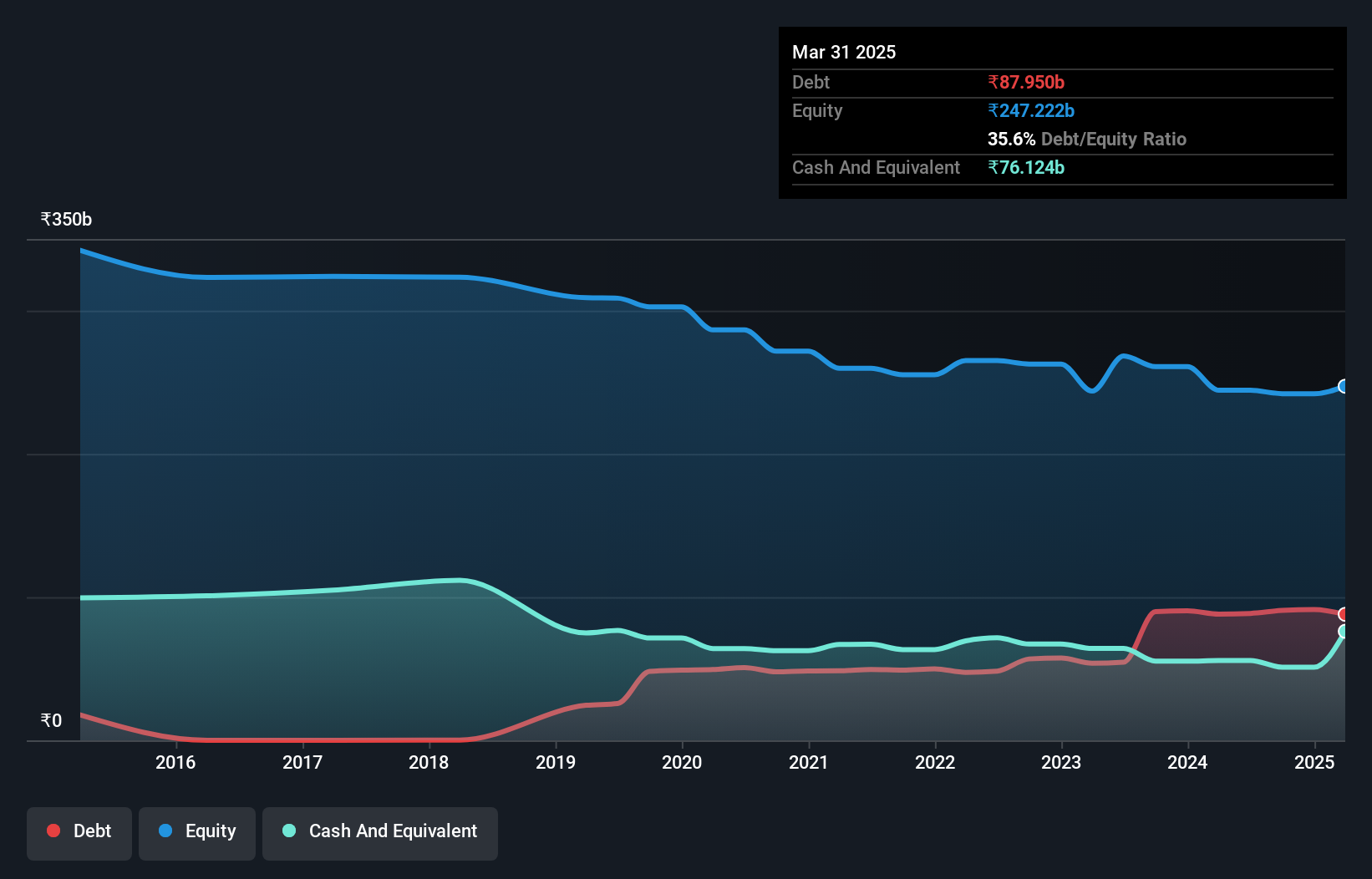Click the red Debt legend dot

53,831
